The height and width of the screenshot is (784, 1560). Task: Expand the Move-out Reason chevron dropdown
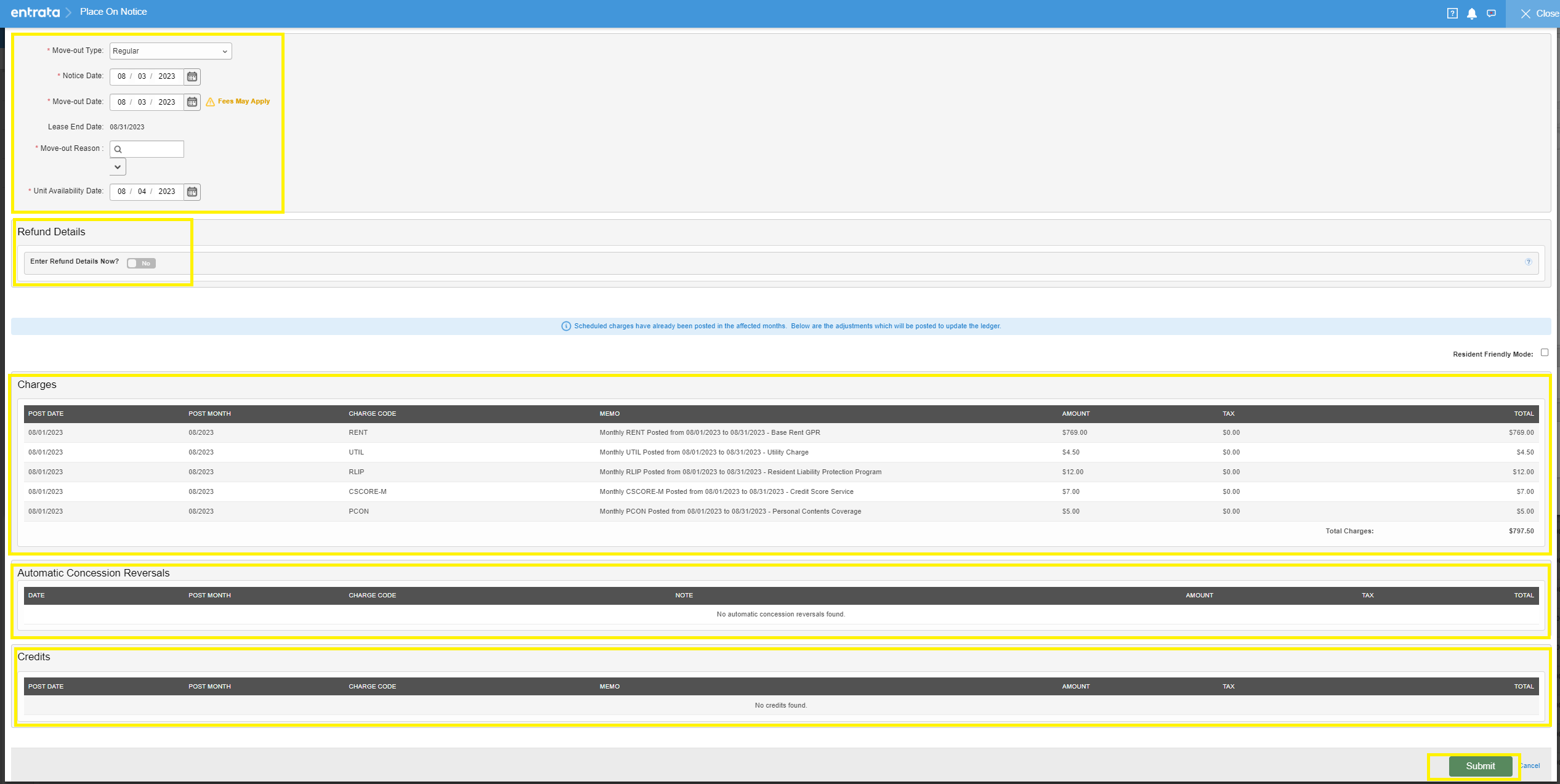pyautogui.click(x=118, y=167)
